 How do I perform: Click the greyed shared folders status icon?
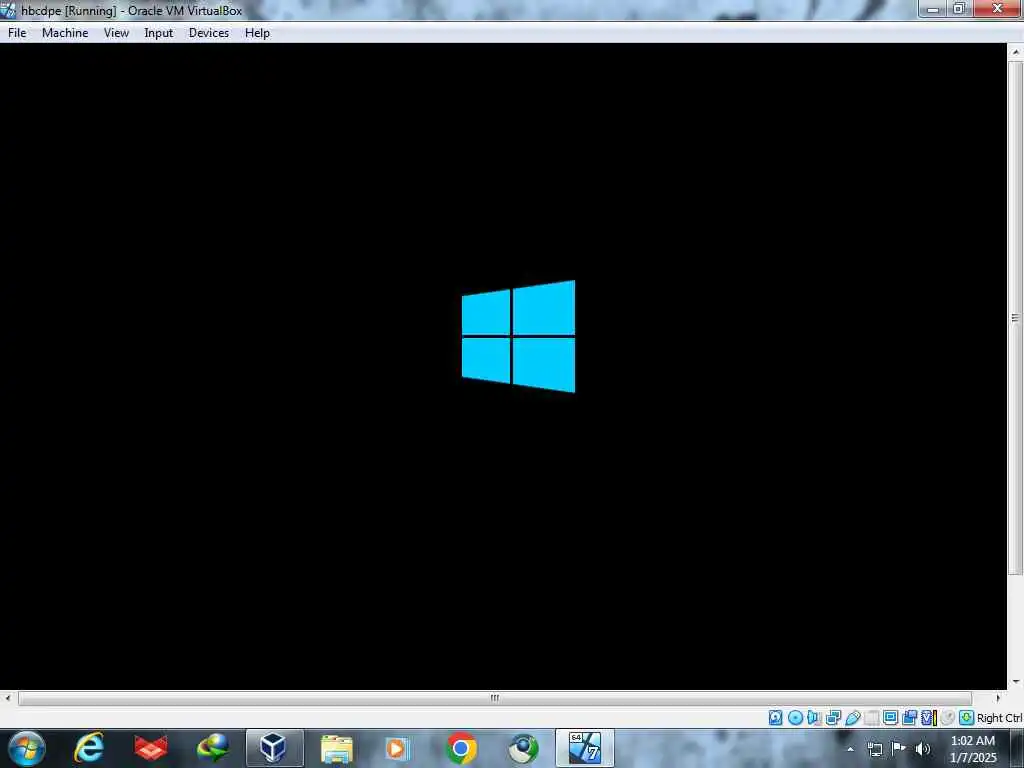871,718
